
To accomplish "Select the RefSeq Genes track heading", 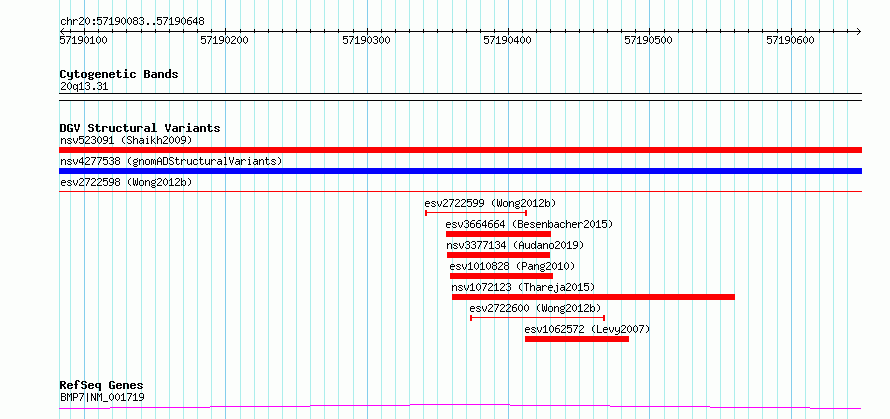I will pos(101,386).
